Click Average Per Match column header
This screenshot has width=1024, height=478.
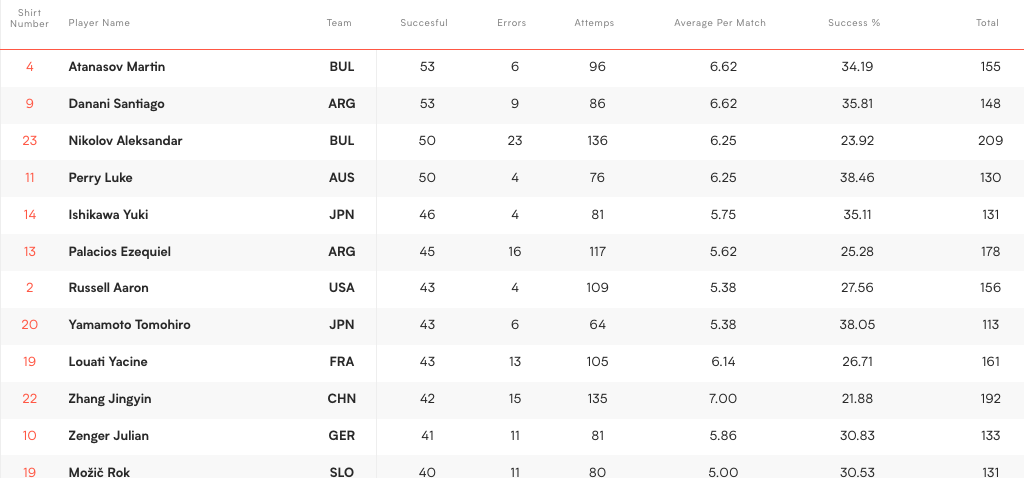pos(720,23)
